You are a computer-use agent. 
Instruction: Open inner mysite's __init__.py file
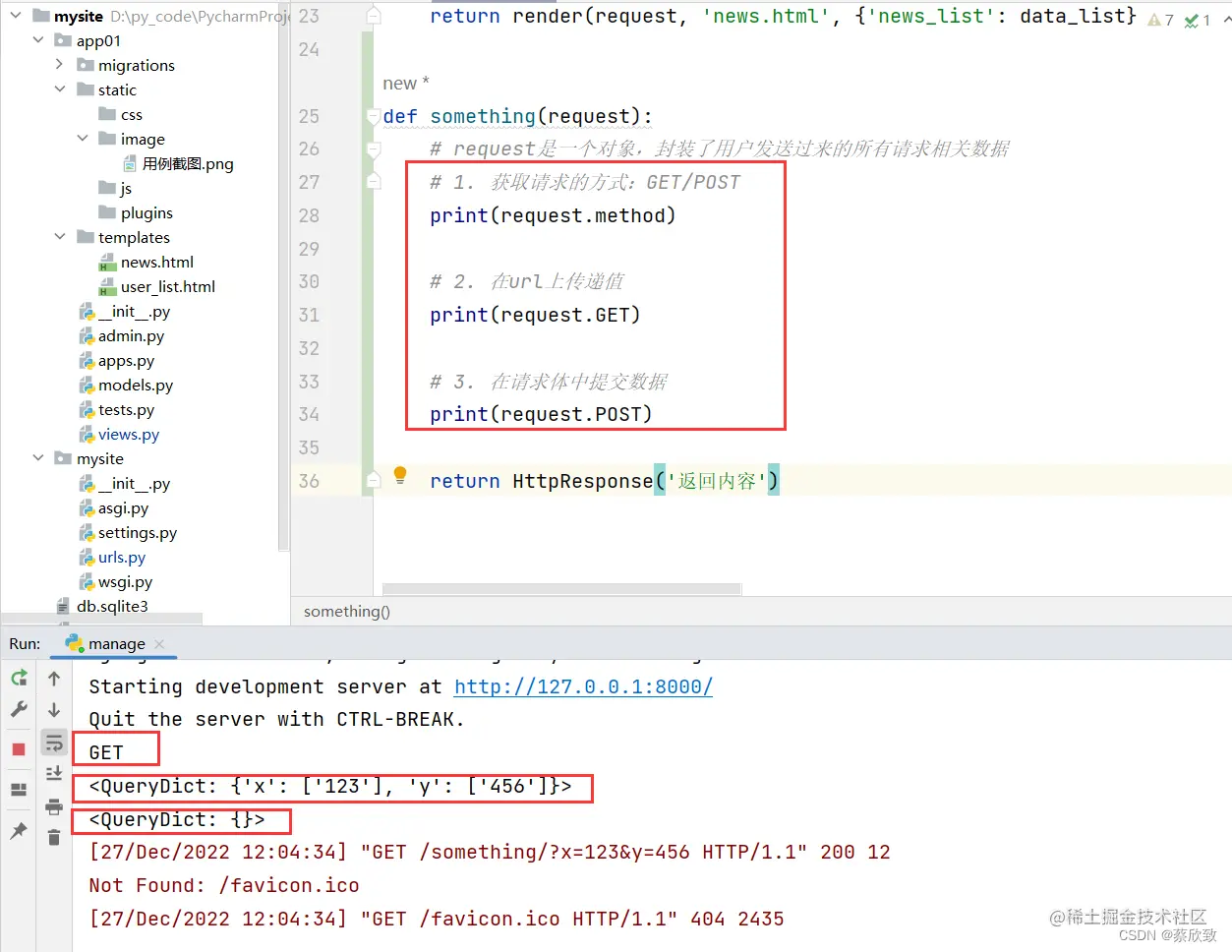tap(134, 483)
